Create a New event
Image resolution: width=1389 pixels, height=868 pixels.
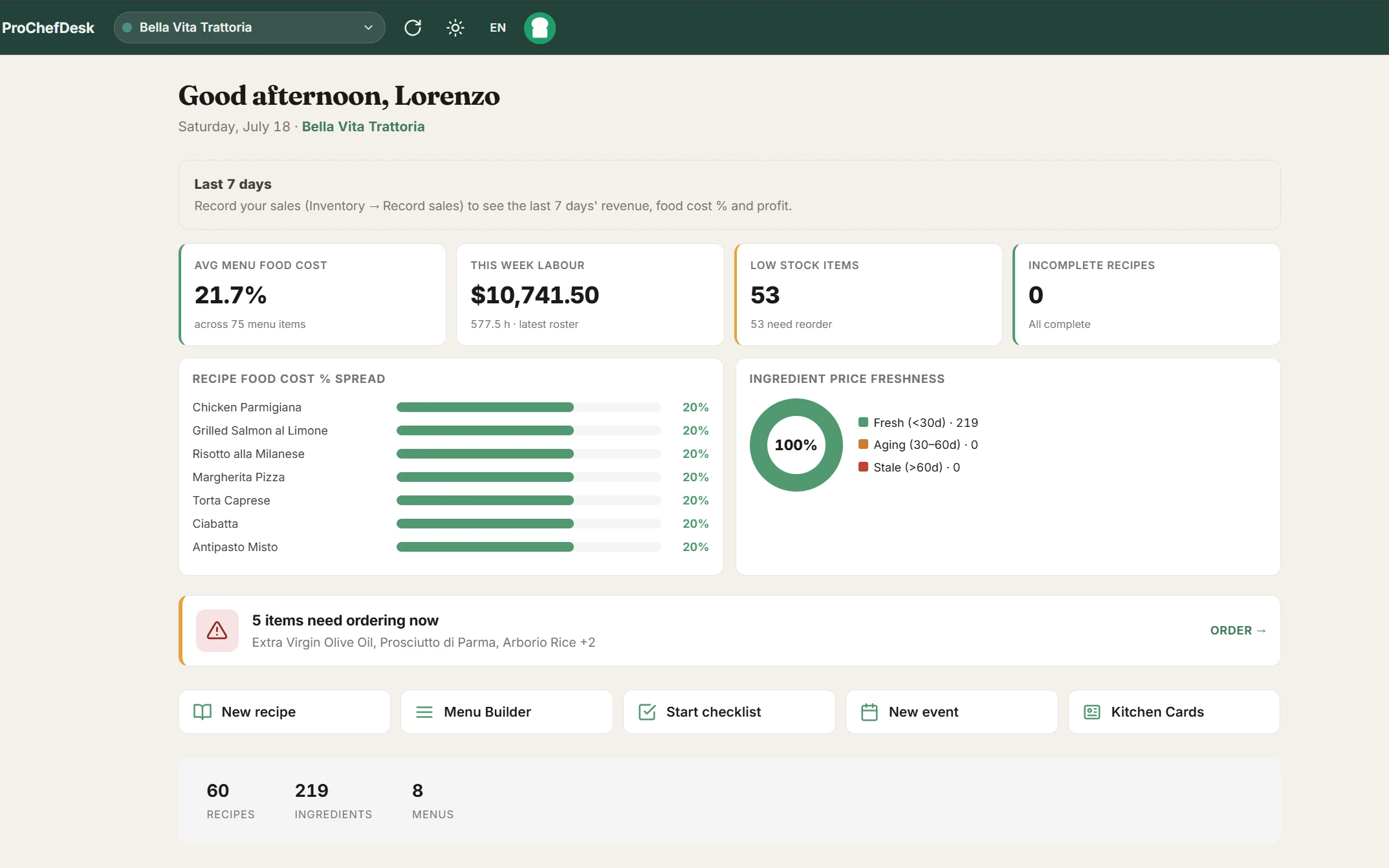[x=952, y=712]
